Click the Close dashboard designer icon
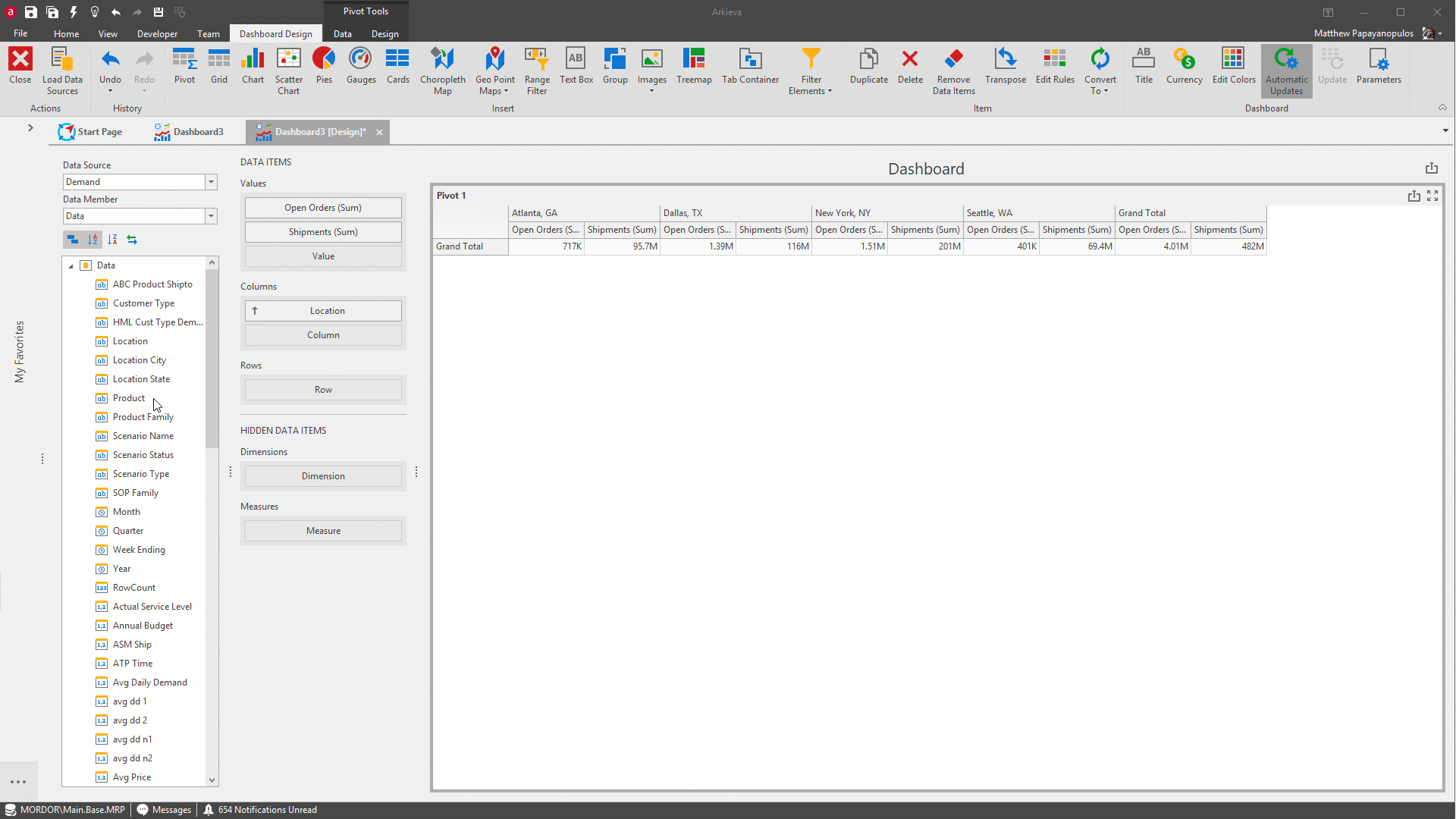The width and height of the screenshot is (1456, 819). click(x=20, y=66)
